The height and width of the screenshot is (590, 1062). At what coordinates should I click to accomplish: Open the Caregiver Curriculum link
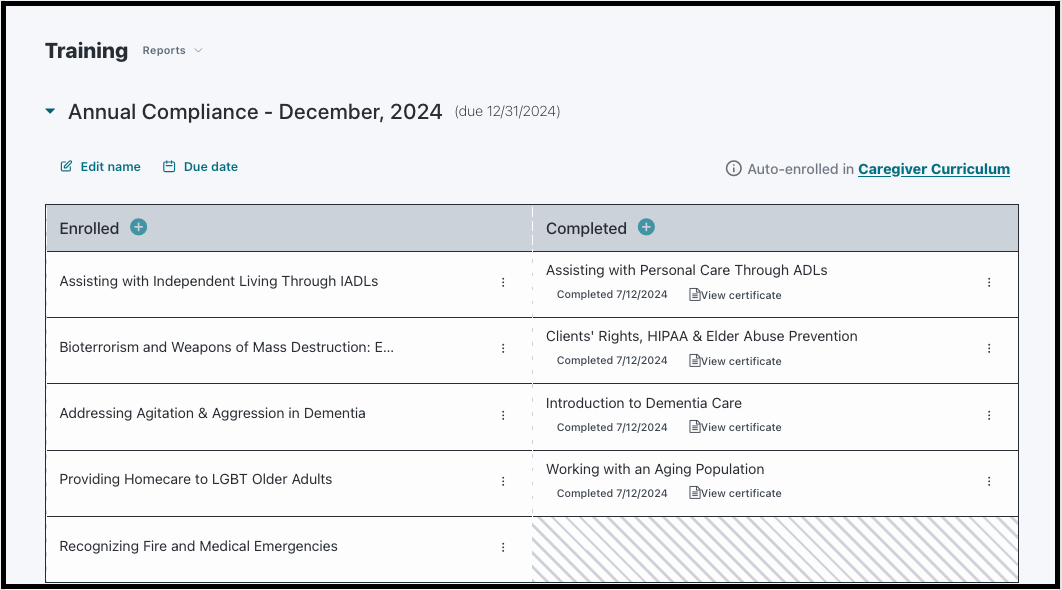point(934,169)
